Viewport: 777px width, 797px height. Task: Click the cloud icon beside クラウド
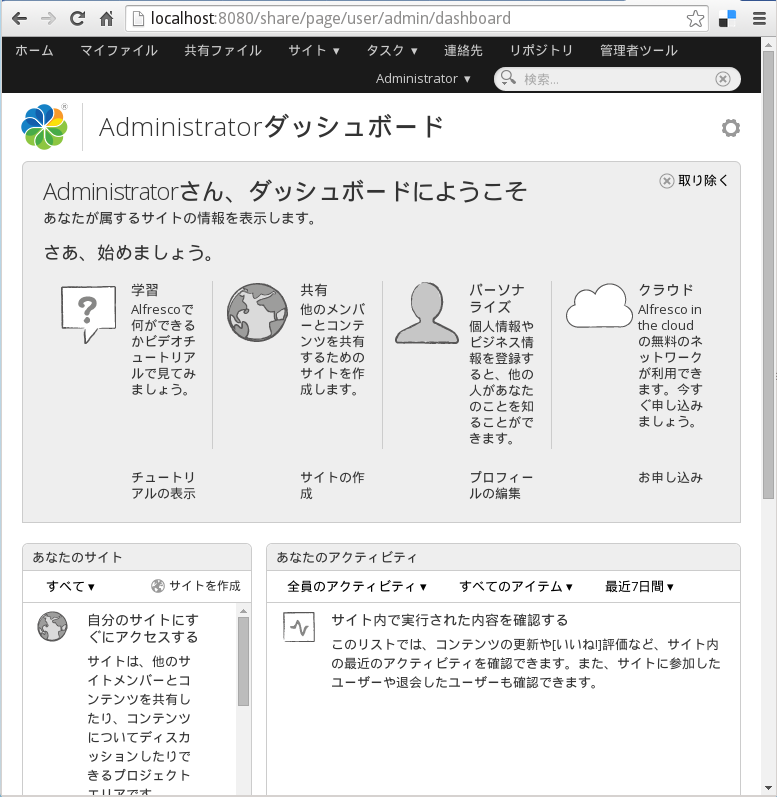click(599, 306)
